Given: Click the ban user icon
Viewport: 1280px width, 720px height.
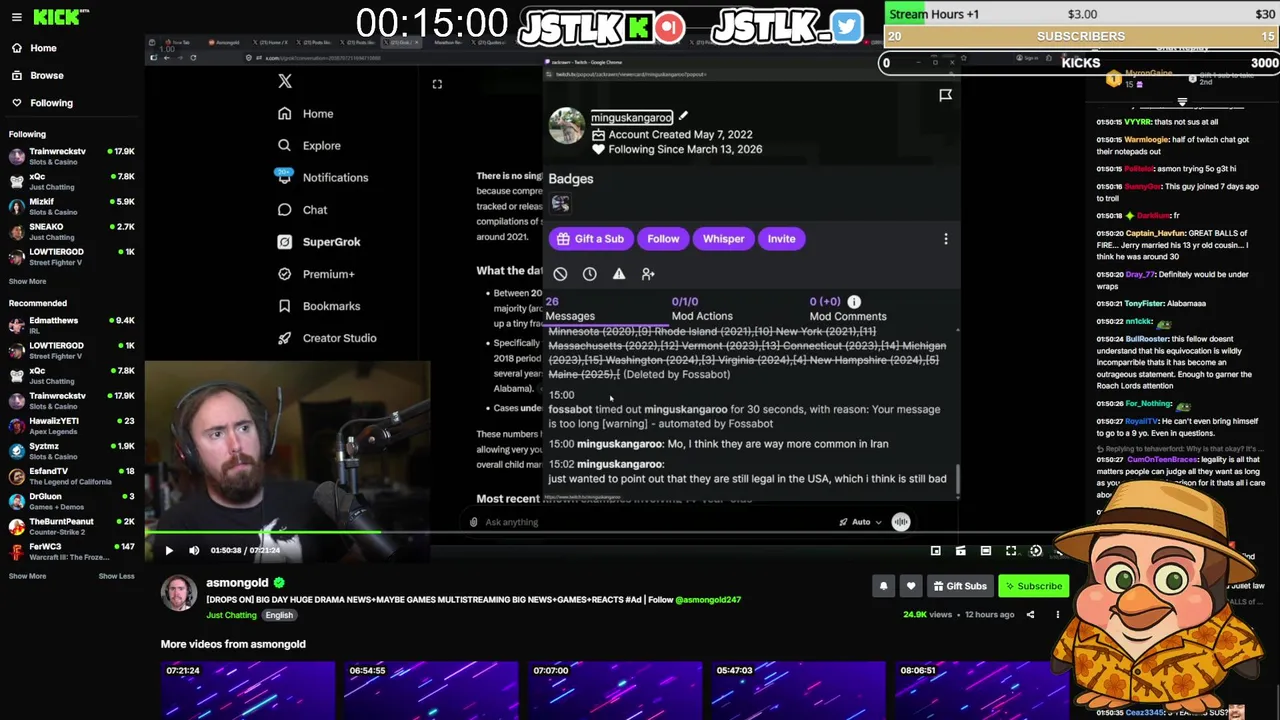Looking at the screenshot, I should (x=560, y=274).
